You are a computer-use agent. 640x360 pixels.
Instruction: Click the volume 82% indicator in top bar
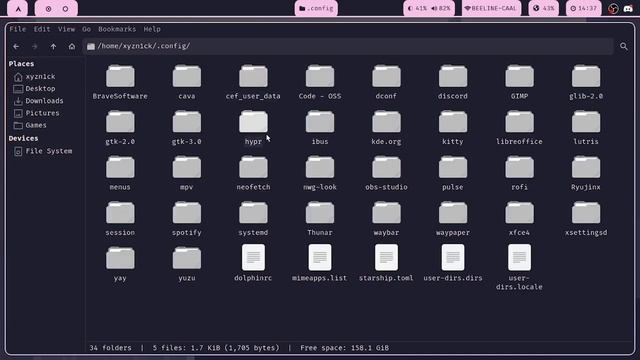pos(441,8)
